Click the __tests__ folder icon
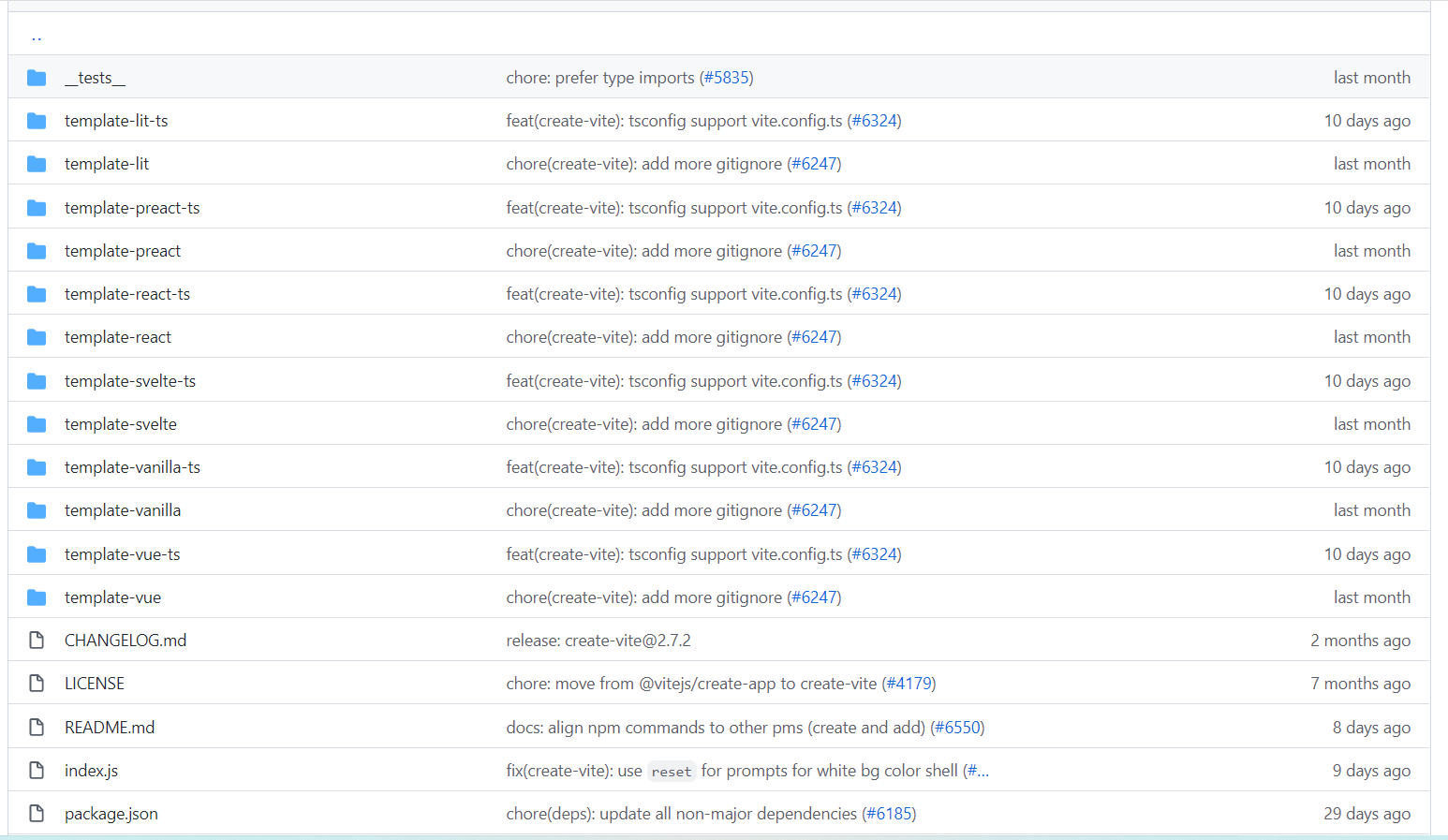This screenshot has height=840, width=1448. [x=37, y=78]
